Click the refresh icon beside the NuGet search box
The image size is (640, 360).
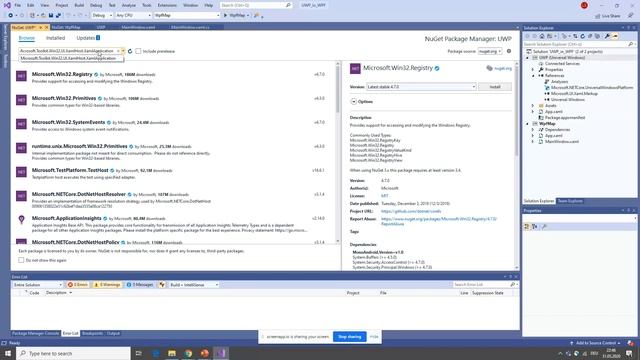point(130,51)
